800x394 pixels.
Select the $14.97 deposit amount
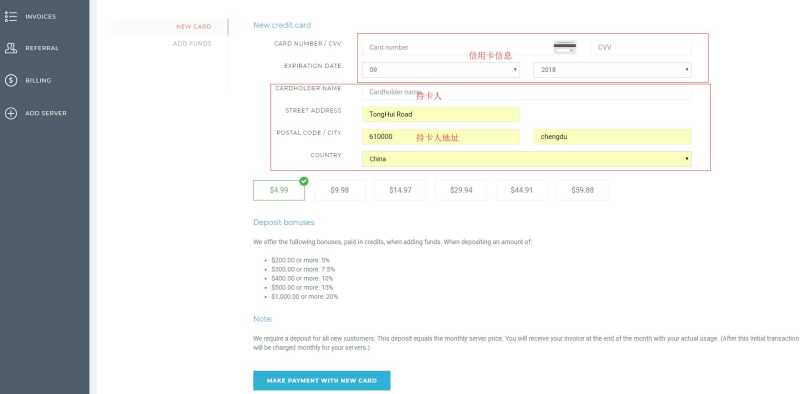point(401,190)
